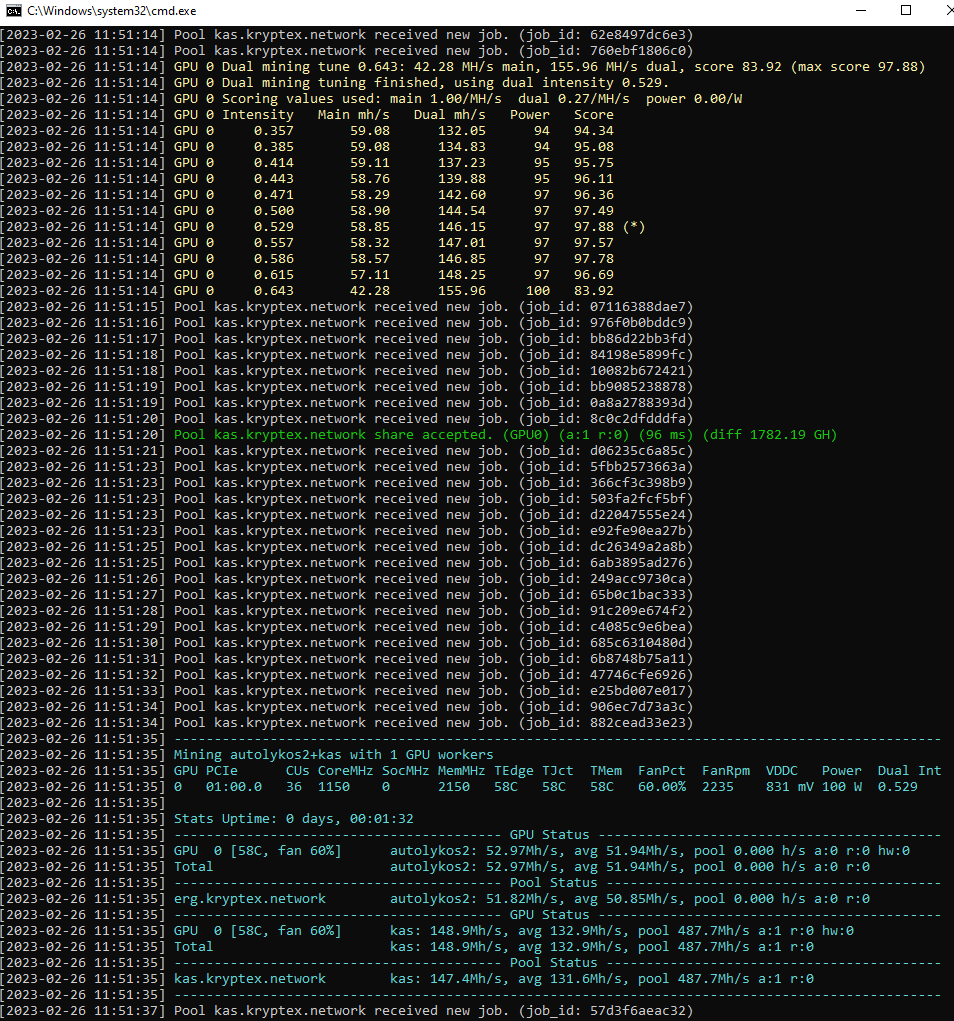The image size is (954, 1021).
Task: Click the "erg.kryptex.network" pool name
Action: (250, 899)
